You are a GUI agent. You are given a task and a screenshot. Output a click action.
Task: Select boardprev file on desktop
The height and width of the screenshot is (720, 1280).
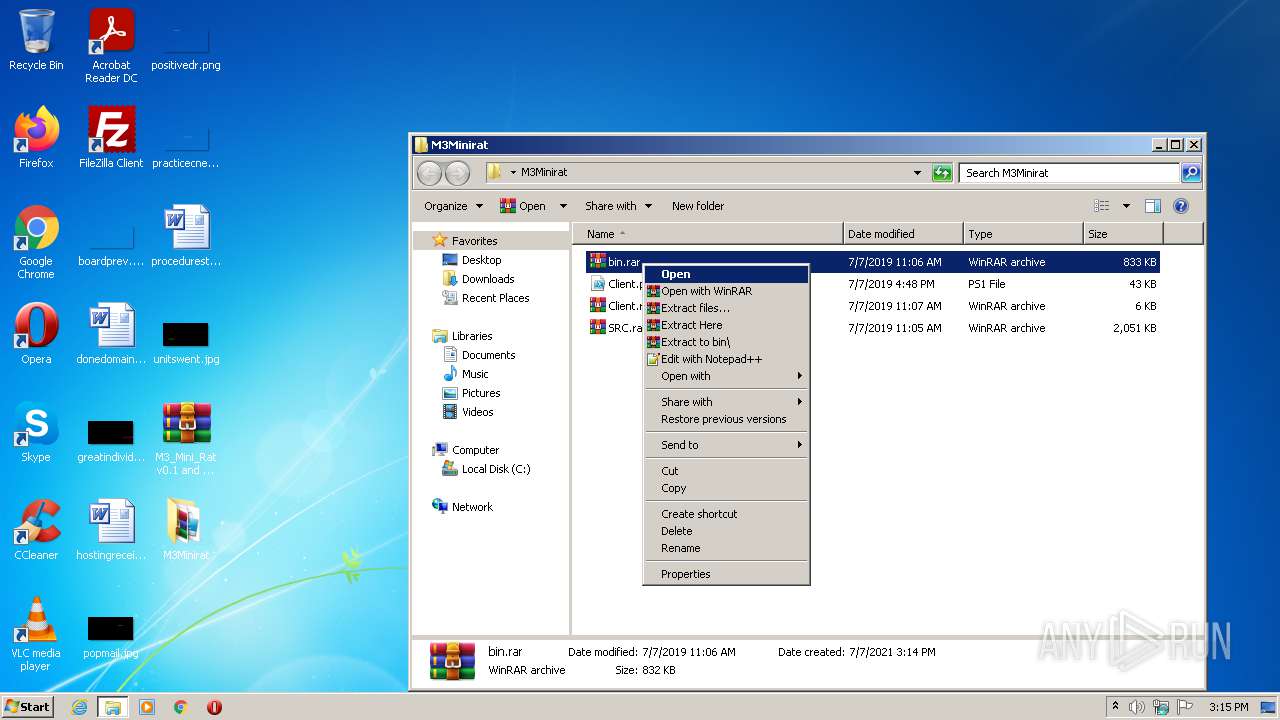click(x=111, y=242)
